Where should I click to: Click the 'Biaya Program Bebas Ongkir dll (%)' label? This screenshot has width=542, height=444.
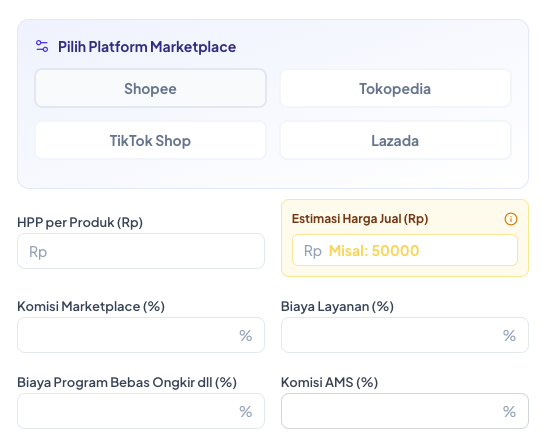click(x=127, y=382)
